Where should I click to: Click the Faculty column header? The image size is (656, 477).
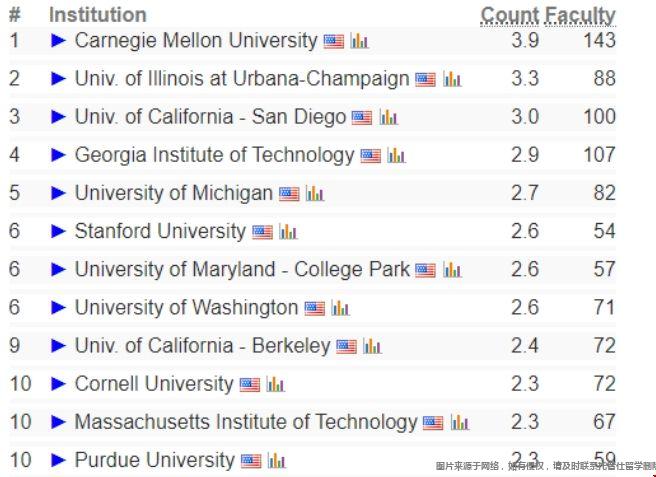pos(580,17)
